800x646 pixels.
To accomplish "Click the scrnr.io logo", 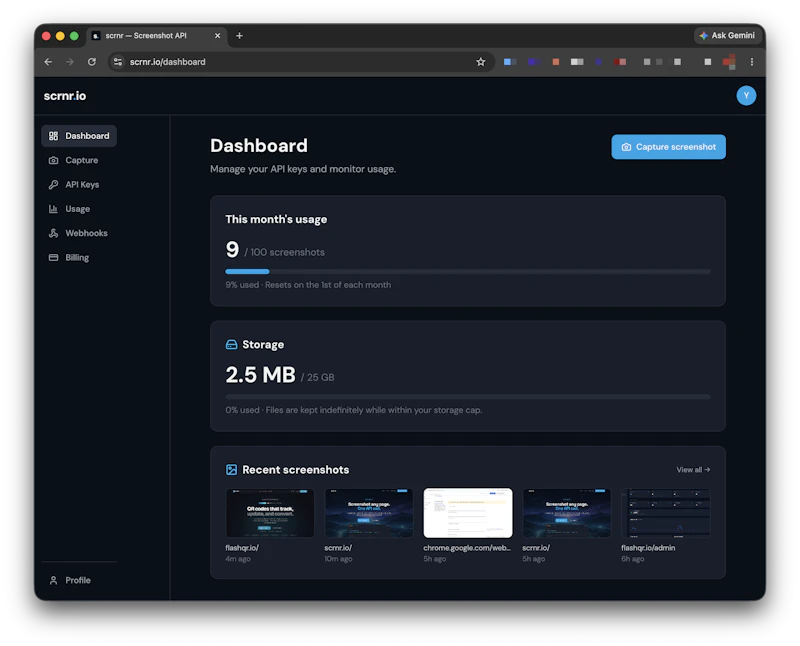I will (x=65, y=96).
